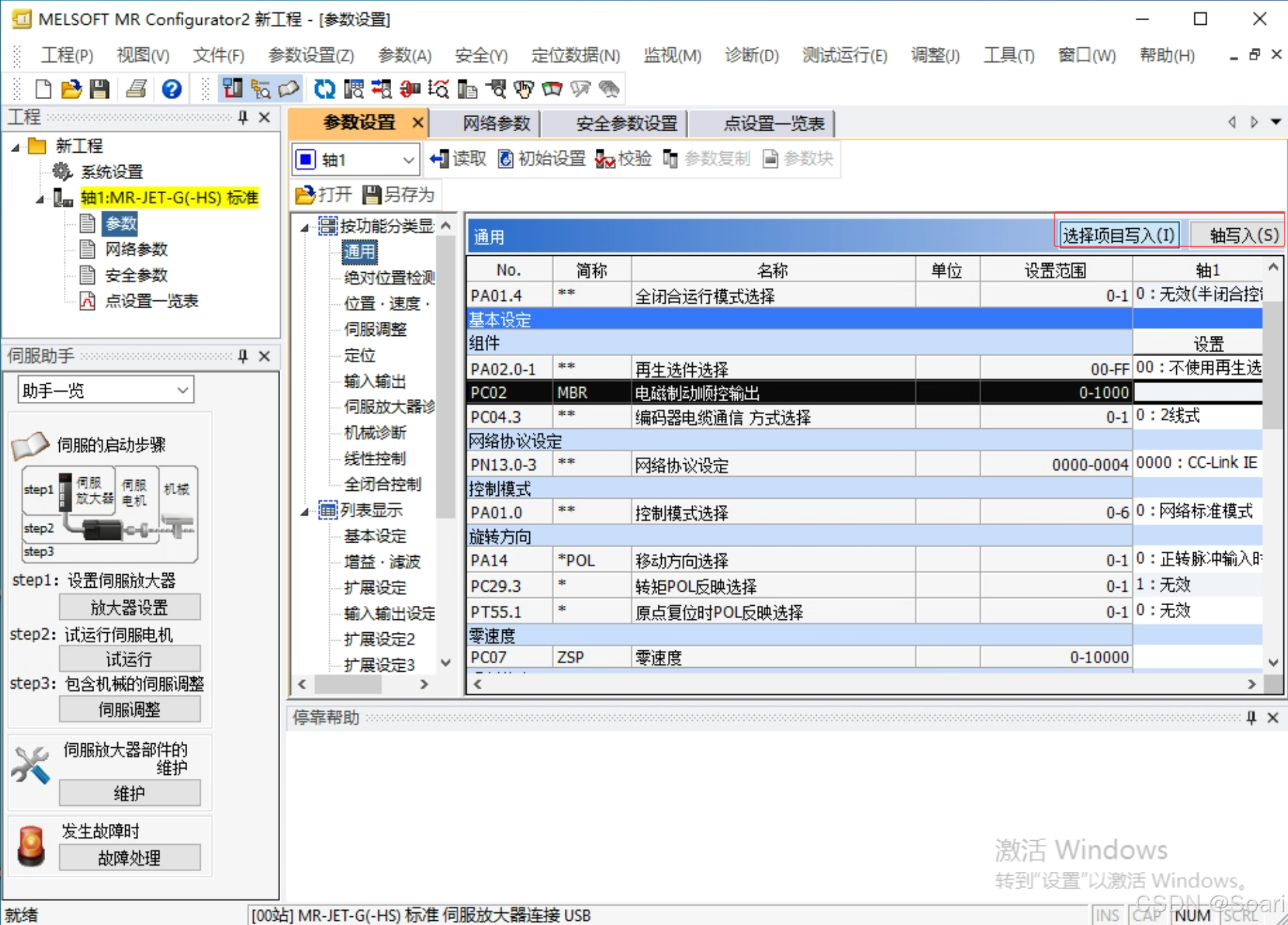
Task: Click 初始设置 initial settings button
Action: click(x=542, y=159)
